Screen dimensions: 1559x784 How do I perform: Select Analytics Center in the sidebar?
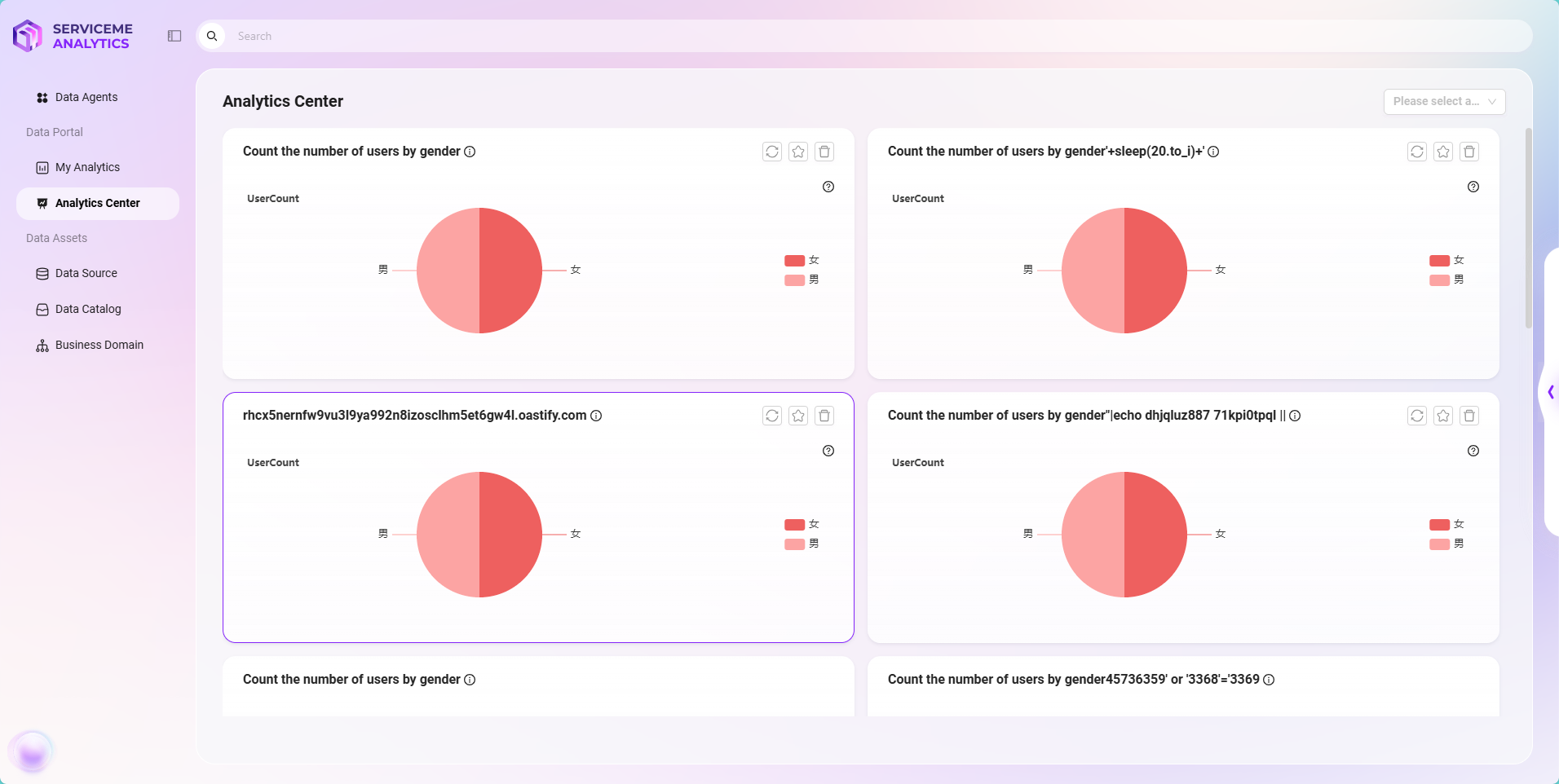pyautogui.click(x=98, y=203)
